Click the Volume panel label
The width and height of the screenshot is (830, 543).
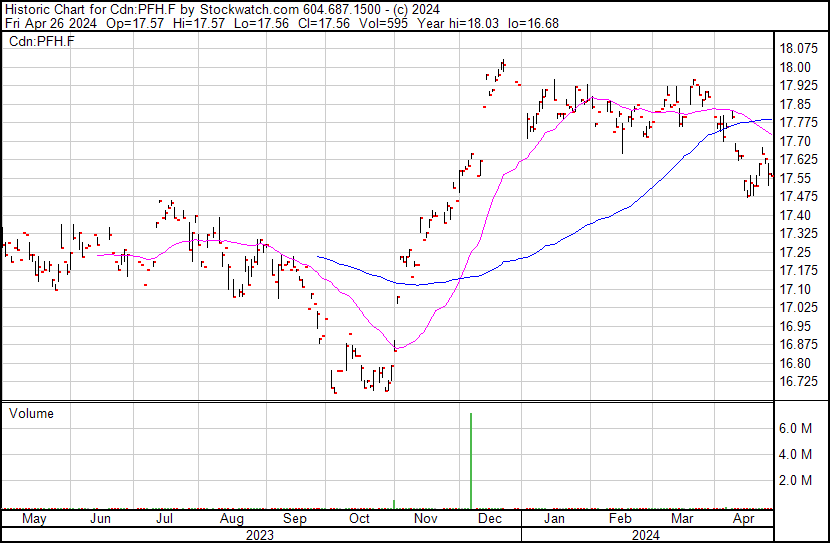tap(31, 413)
